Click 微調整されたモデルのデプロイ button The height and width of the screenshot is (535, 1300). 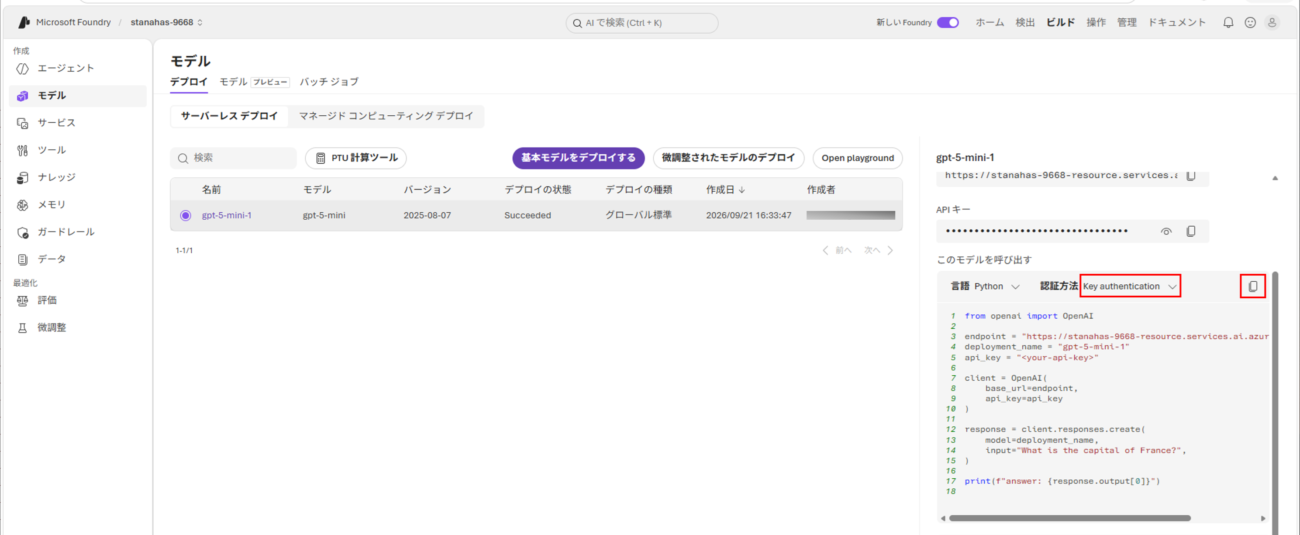tap(729, 158)
